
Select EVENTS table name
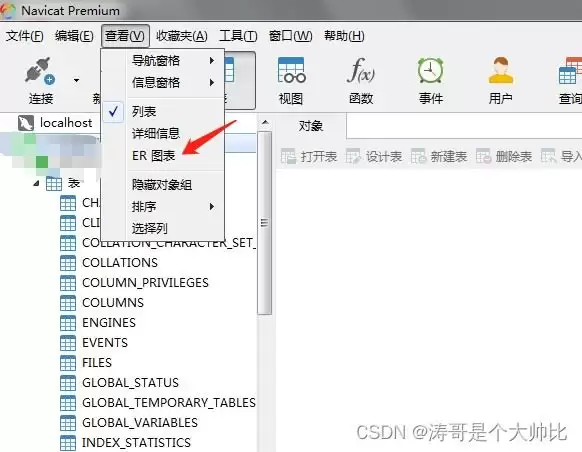(x=105, y=343)
